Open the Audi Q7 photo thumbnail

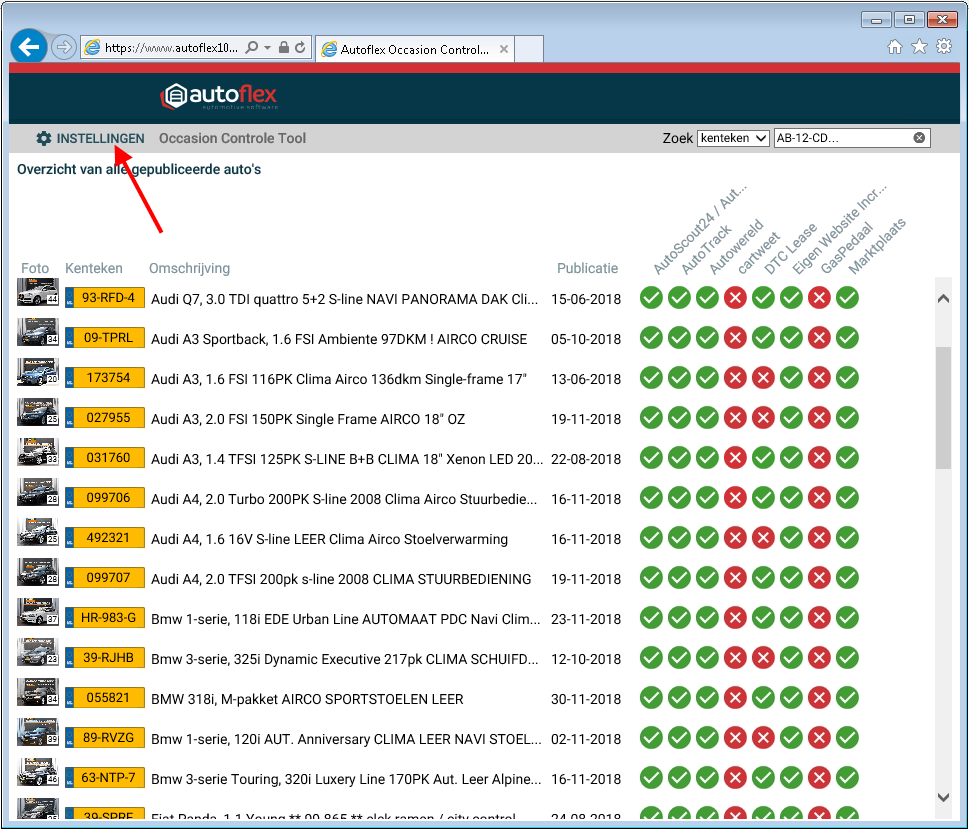click(38, 292)
